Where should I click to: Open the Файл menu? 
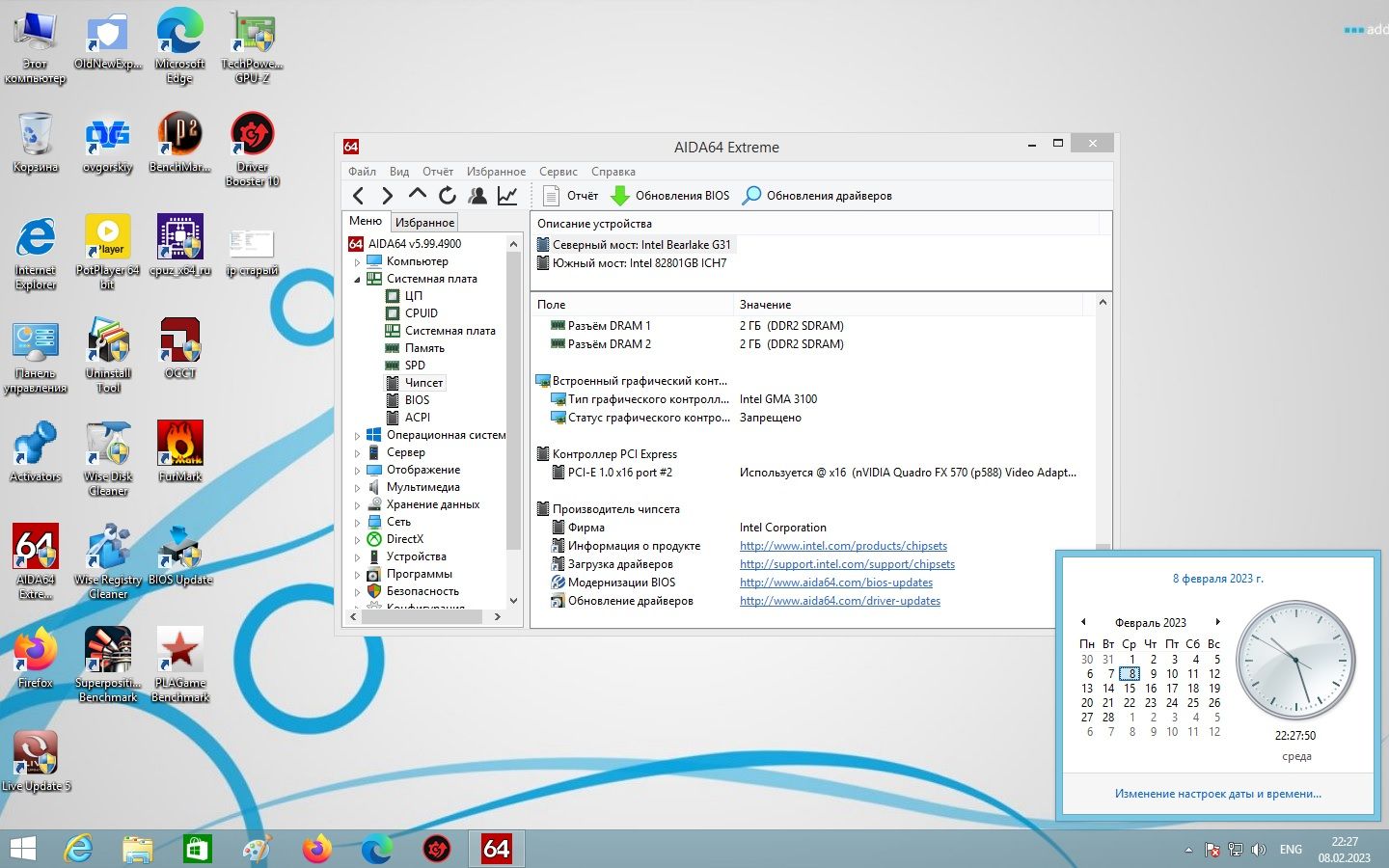tap(362, 172)
